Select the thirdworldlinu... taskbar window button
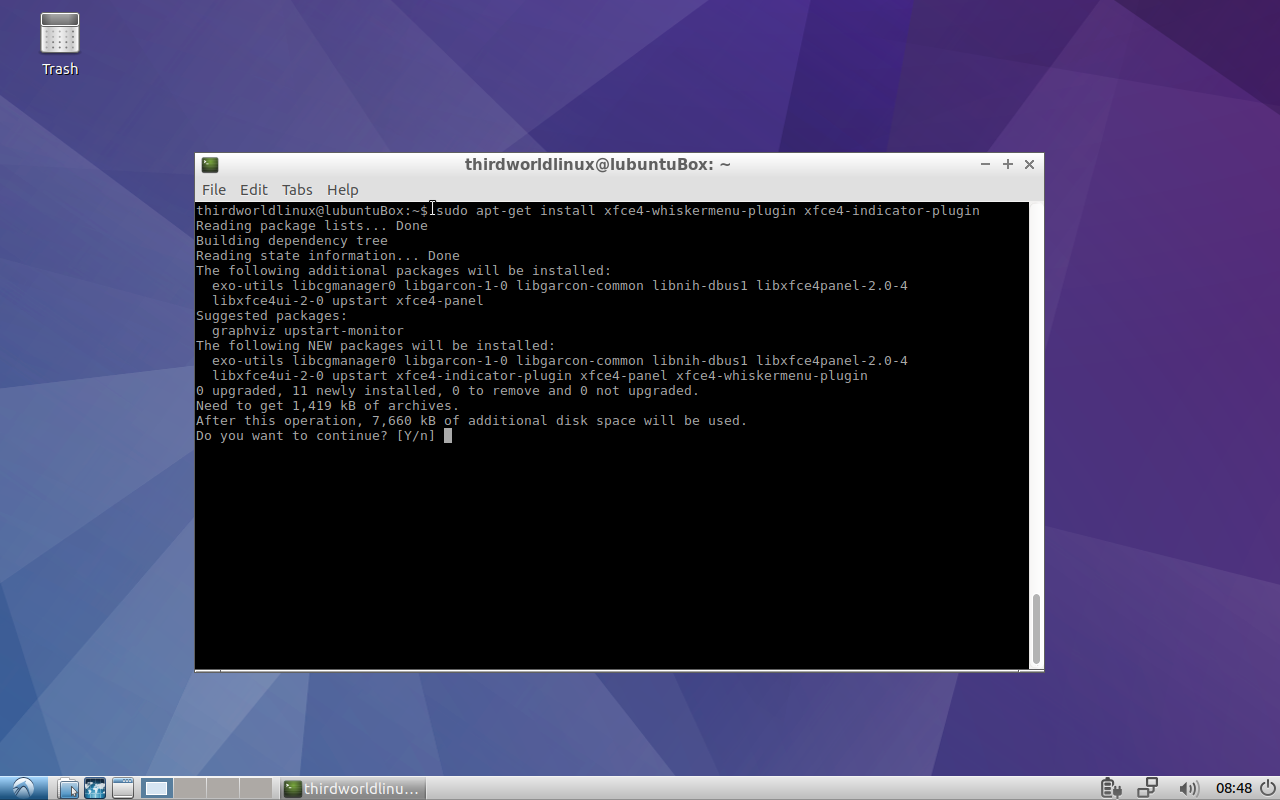 (352, 788)
